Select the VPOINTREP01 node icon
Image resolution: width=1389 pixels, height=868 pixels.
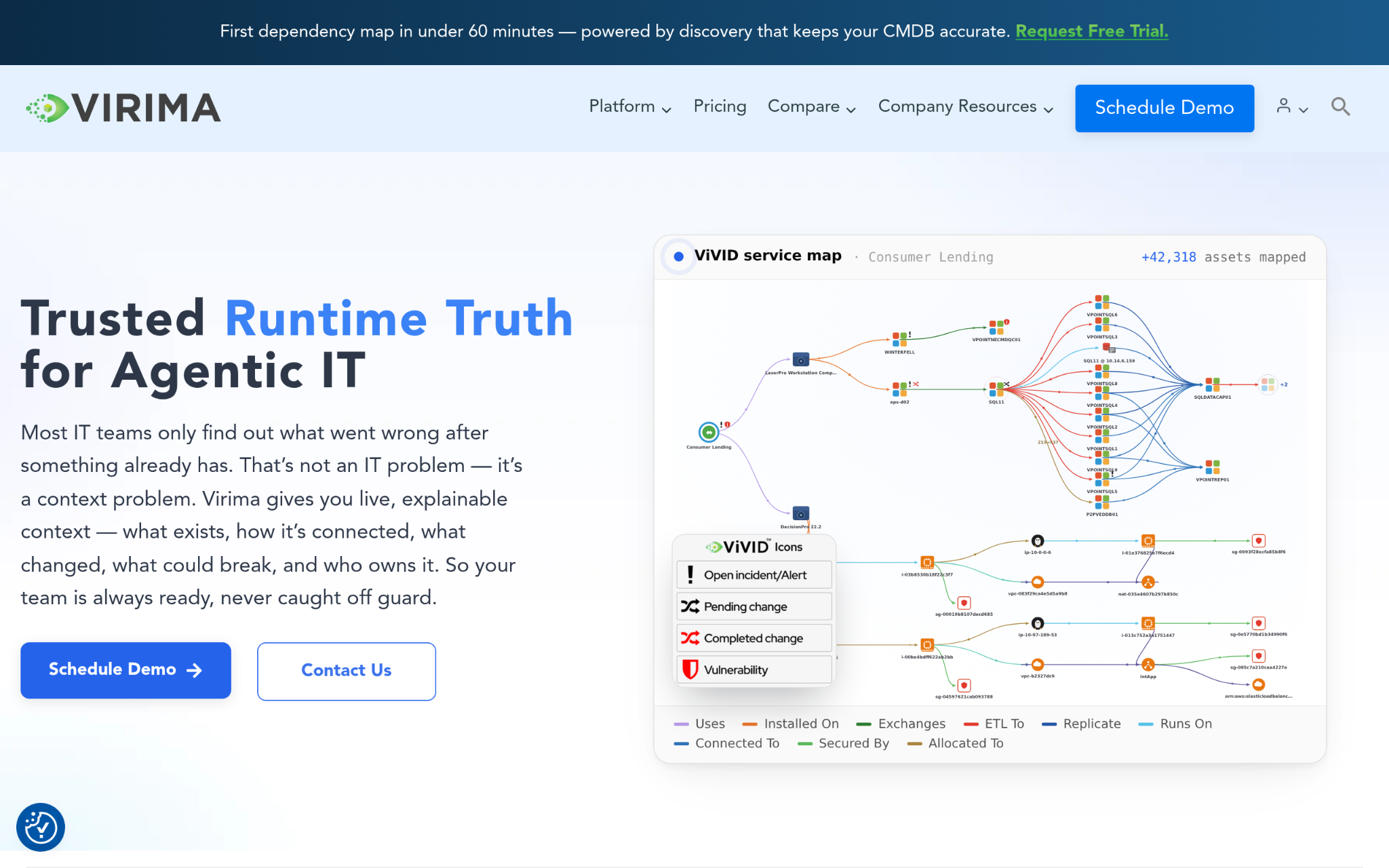click(x=1212, y=467)
